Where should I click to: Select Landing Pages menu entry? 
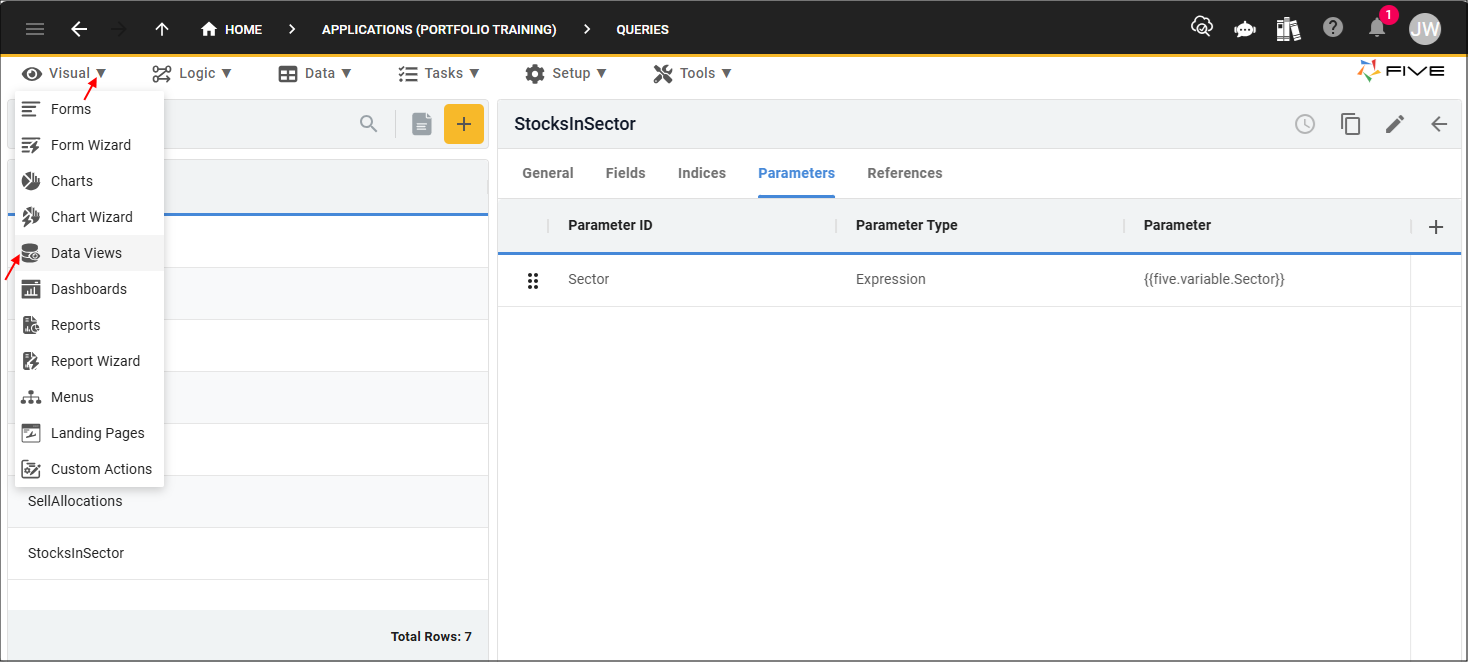pos(89,433)
